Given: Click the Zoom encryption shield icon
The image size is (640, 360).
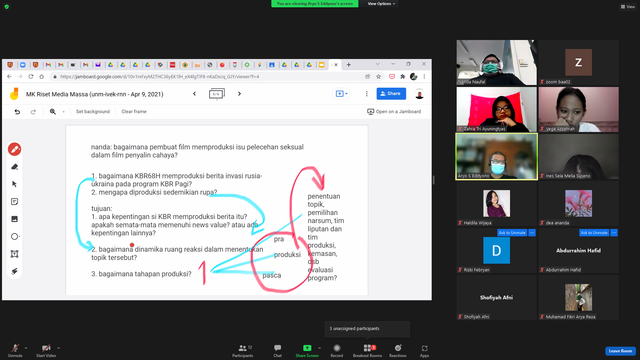Looking at the screenshot, I should click(x=7, y=7).
